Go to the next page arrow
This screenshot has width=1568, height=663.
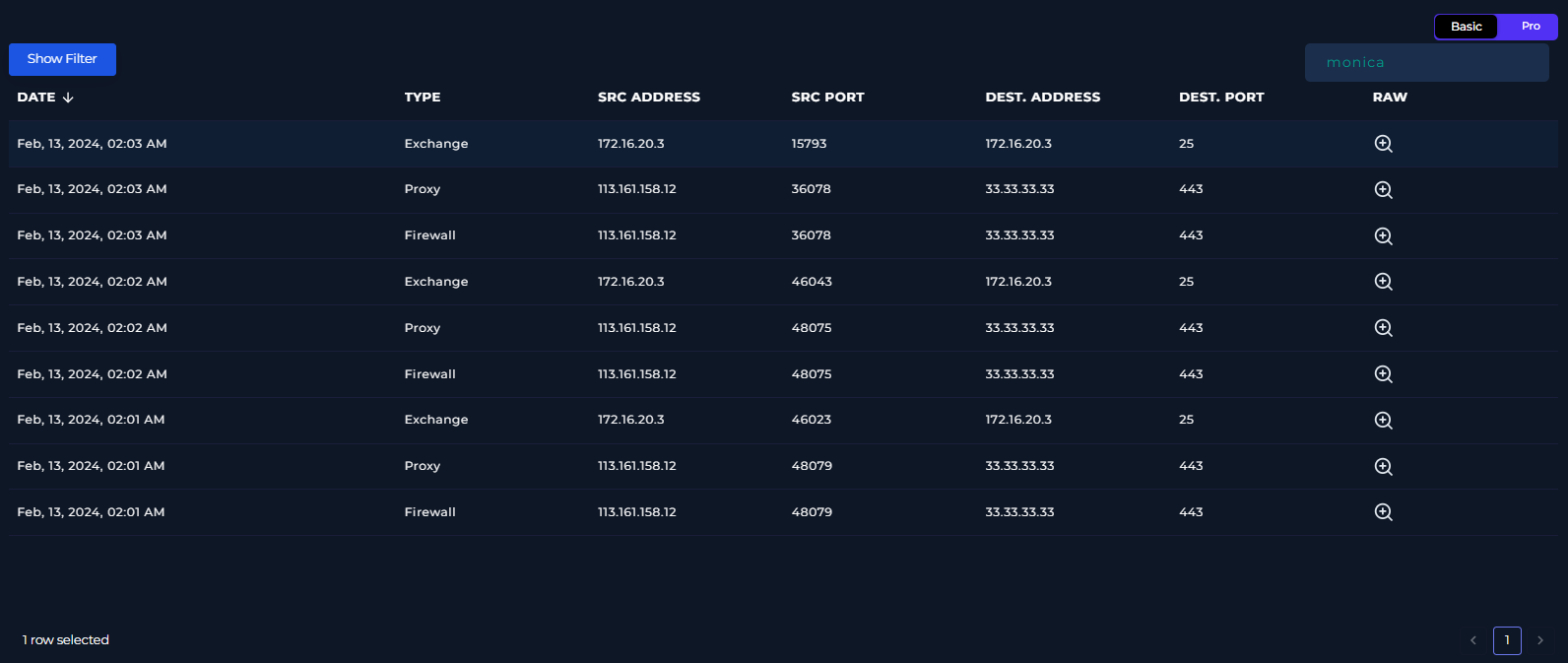tap(1540, 640)
